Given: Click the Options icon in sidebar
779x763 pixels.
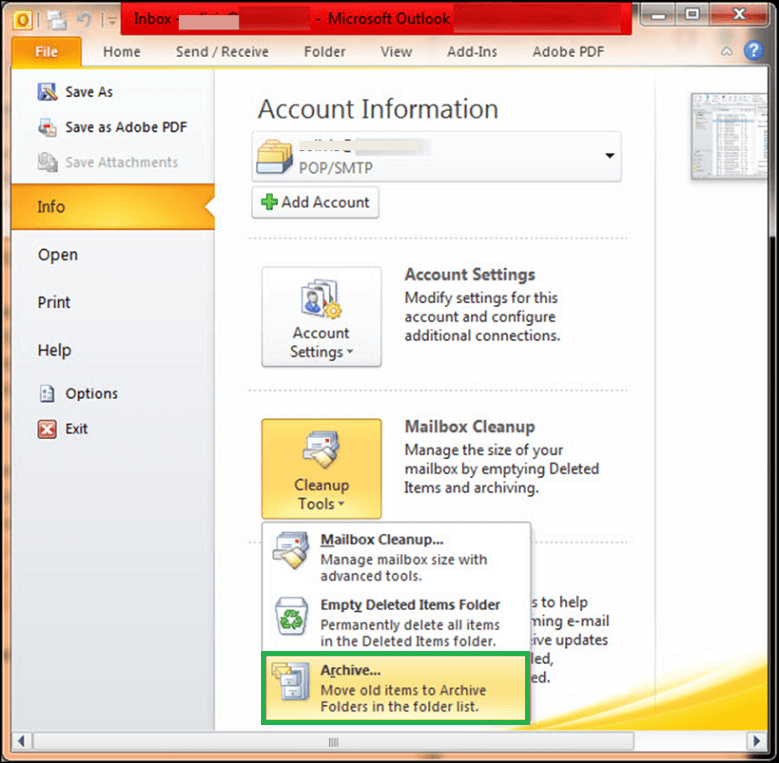Looking at the screenshot, I should tap(47, 393).
